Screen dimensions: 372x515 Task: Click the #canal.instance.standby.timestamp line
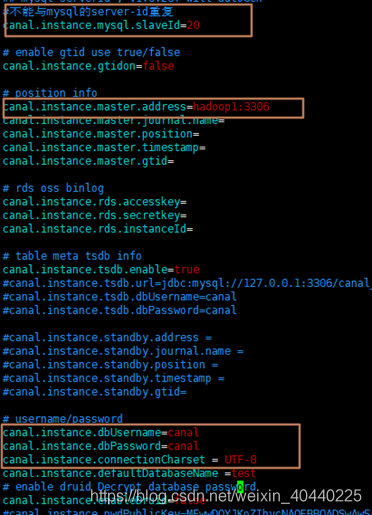[114, 378]
